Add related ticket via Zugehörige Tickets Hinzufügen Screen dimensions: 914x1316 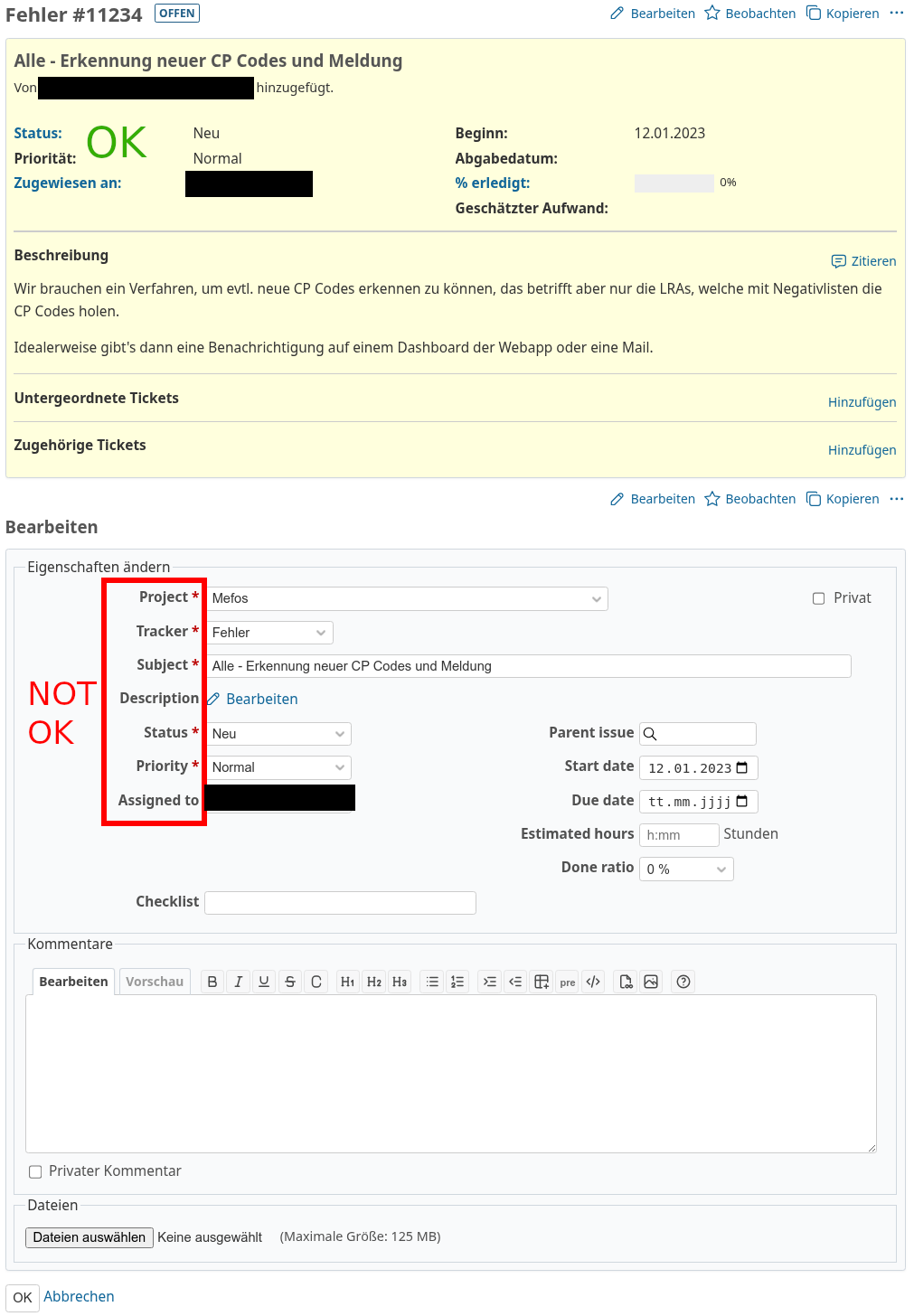(862, 450)
